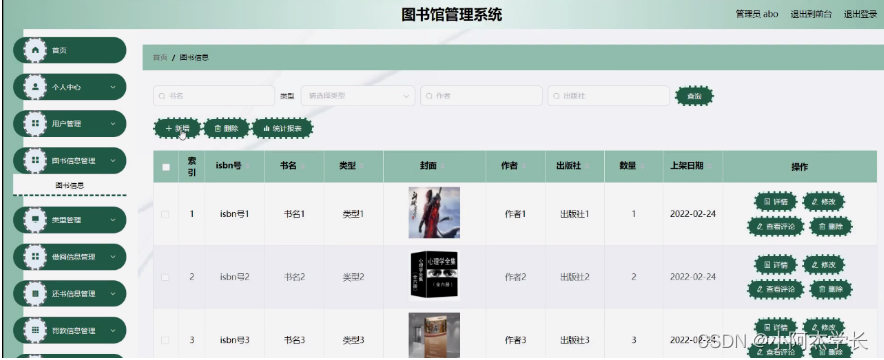884x360 pixels.
Task: Expand the 借阅信息管理 menu chevron
Action: click(113, 257)
